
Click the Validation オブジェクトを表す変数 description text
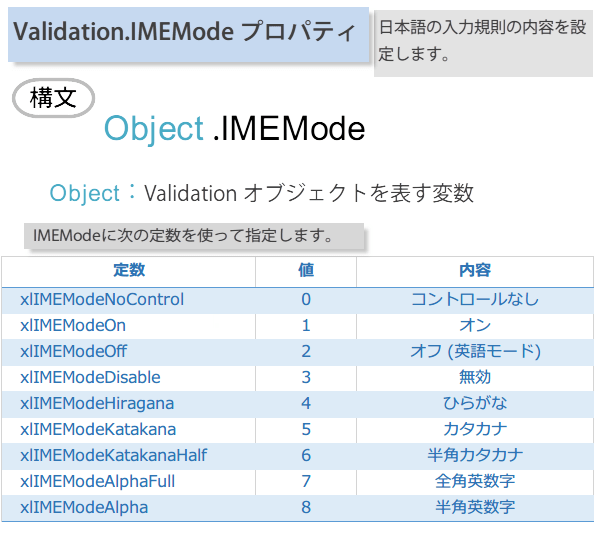click(308, 193)
